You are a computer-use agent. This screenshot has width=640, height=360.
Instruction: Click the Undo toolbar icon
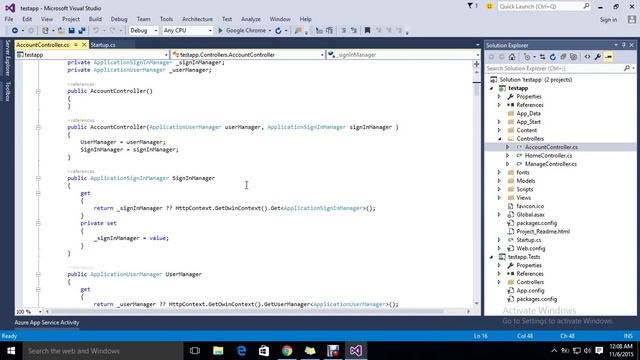(96, 31)
